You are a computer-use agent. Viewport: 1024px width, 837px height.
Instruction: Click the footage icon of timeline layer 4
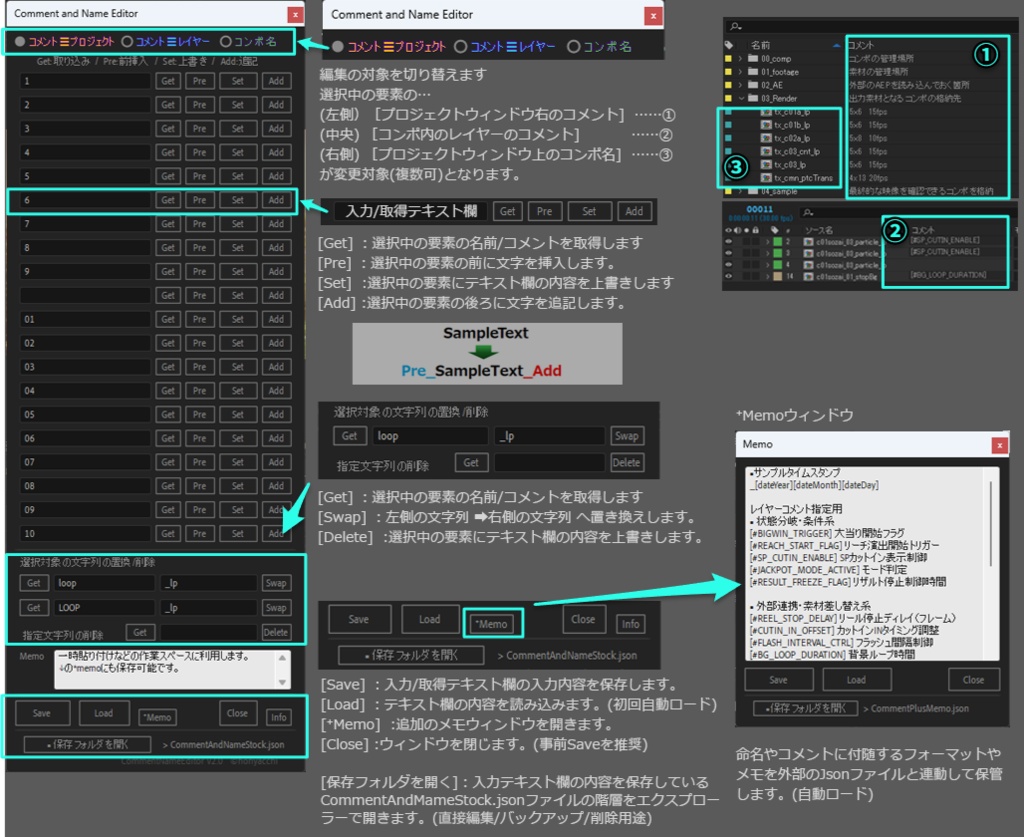808,265
